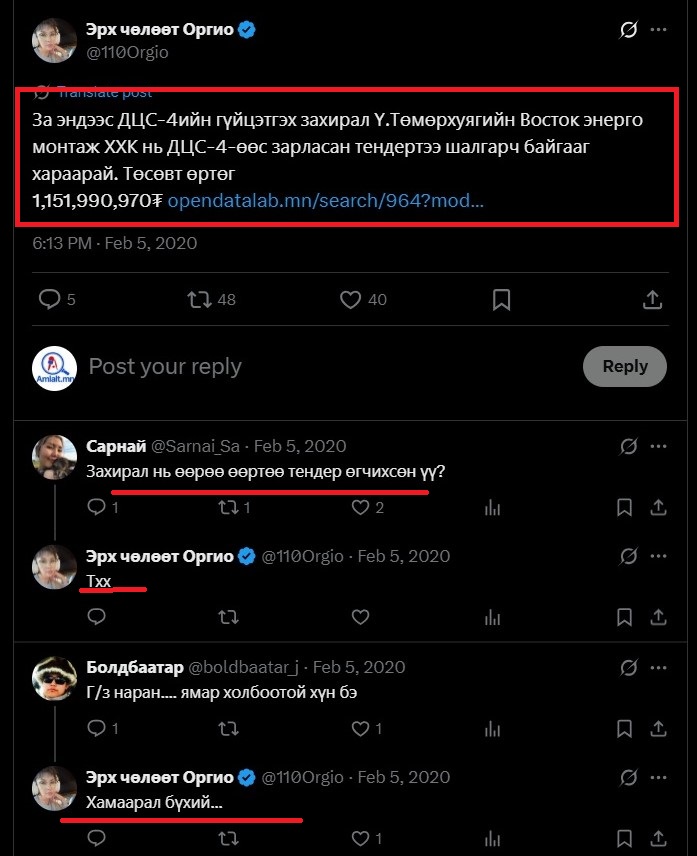This screenshot has height=856, width=697.
Task: Click Grok icon on Болдбаатар's reply
Action: coord(629,667)
